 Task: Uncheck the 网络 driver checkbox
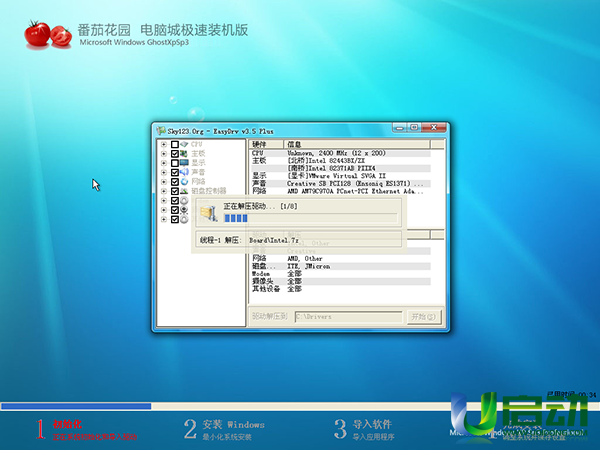(x=174, y=182)
